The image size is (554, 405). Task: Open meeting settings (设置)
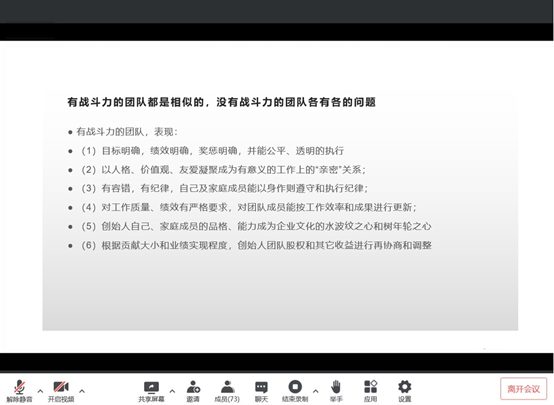(405, 391)
